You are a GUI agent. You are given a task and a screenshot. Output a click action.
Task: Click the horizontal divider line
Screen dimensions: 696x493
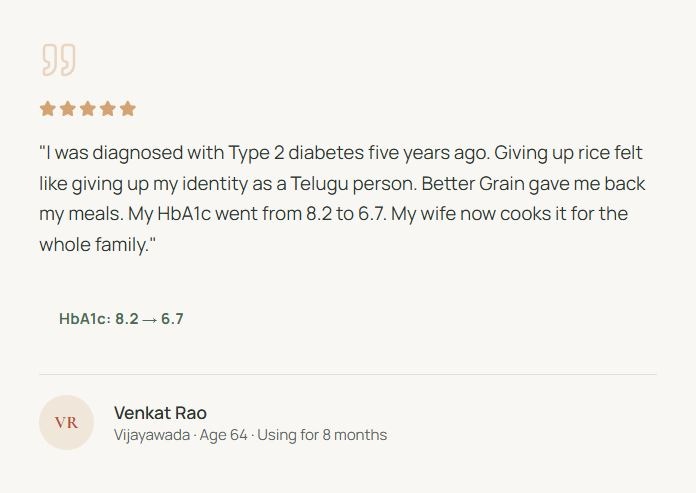click(347, 374)
